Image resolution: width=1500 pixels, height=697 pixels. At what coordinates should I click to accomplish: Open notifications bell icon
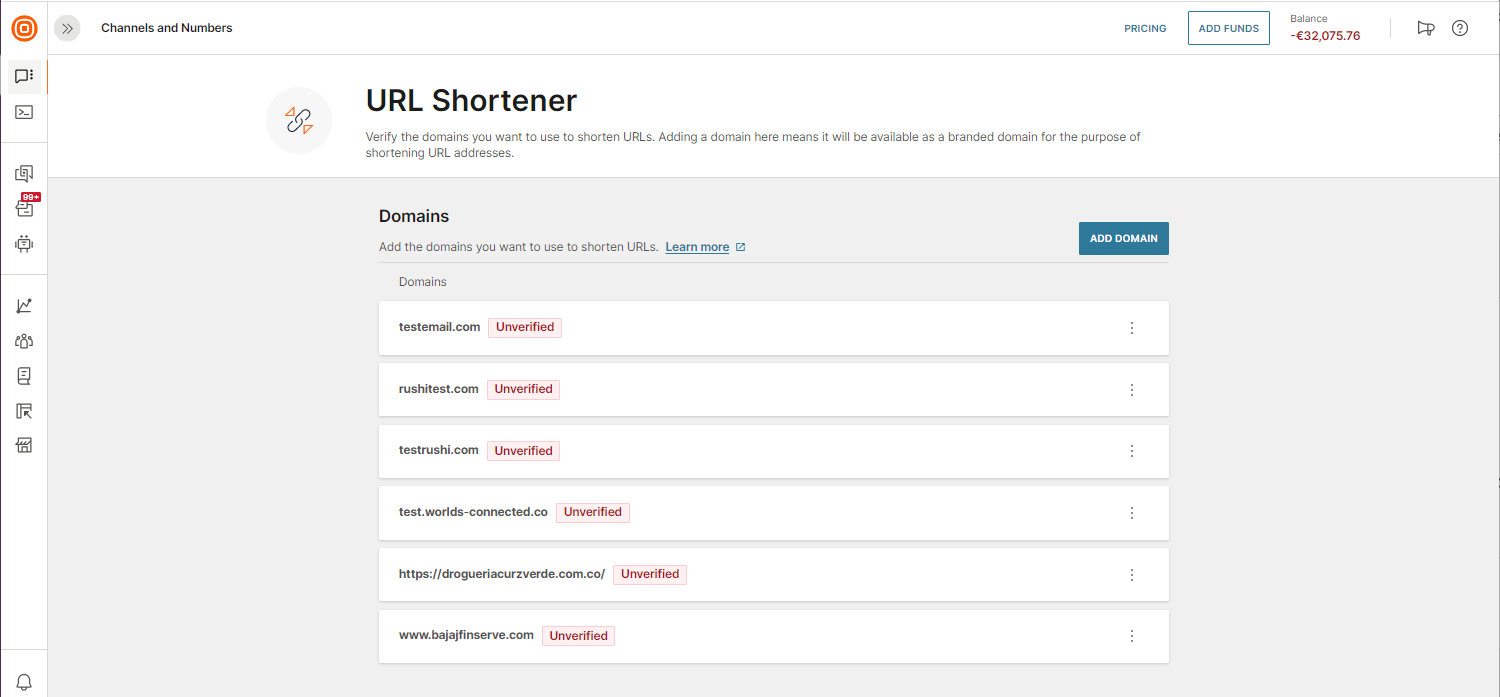[x=24, y=682]
